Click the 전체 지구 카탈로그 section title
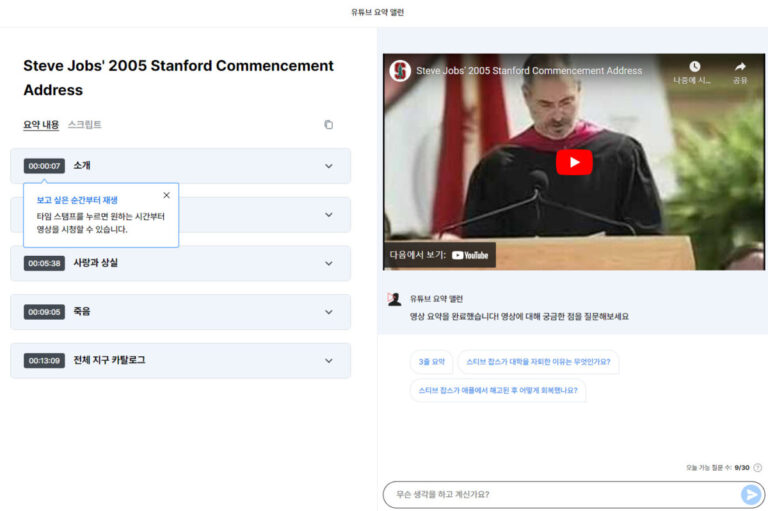 tap(109, 360)
